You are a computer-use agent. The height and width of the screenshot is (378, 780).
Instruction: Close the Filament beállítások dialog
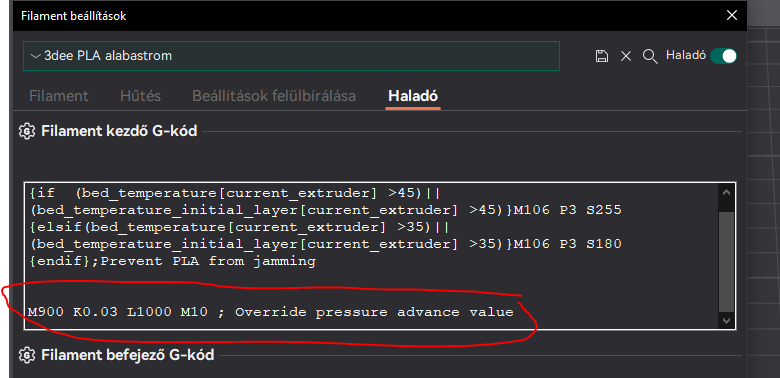[x=731, y=15]
